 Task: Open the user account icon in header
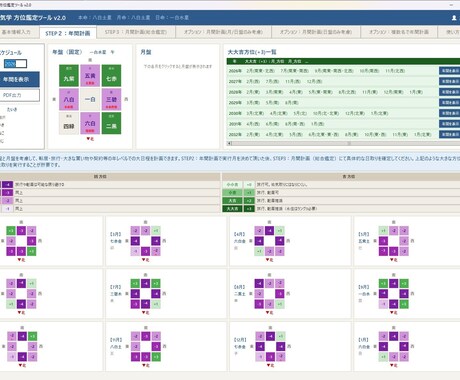pos(454,18)
